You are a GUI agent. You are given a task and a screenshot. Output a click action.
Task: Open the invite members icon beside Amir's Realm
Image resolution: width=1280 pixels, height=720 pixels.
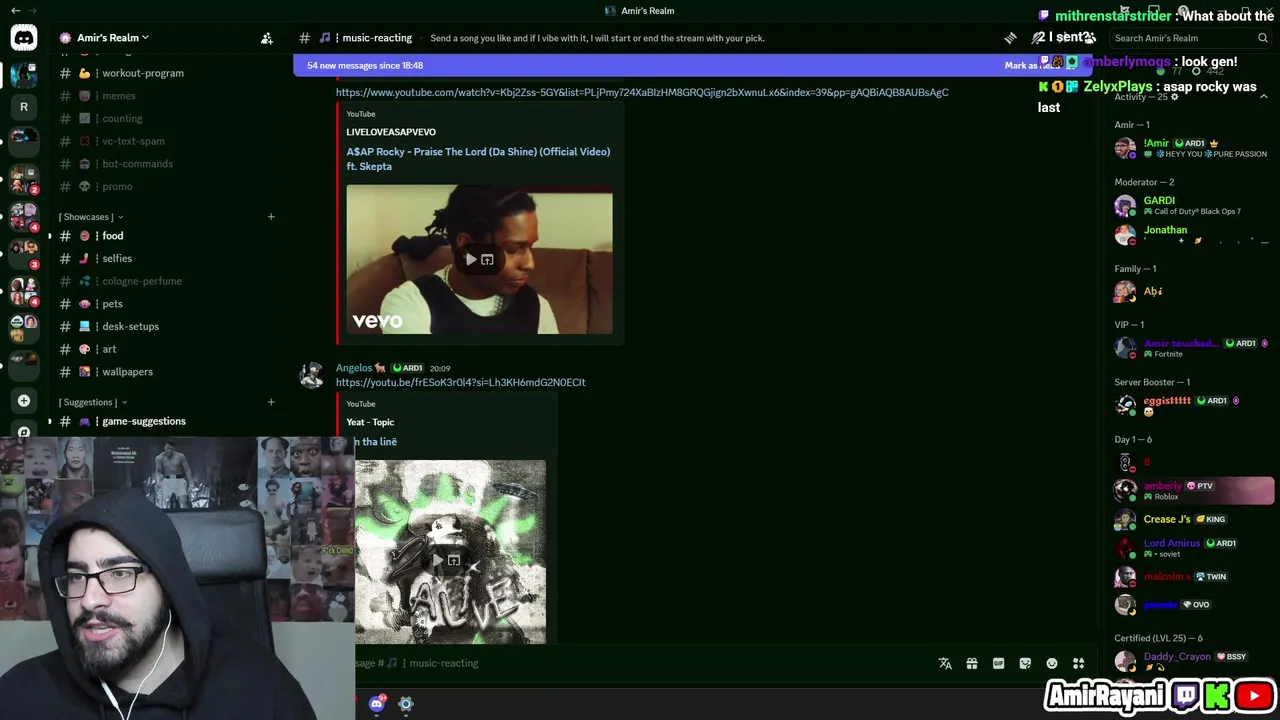pyautogui.click(x=267, y=38)
